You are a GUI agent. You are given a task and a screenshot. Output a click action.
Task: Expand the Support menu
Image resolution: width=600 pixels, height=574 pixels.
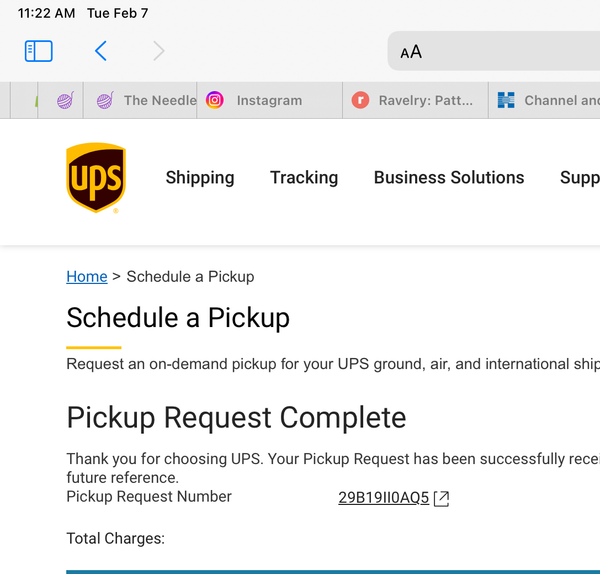[x=580, y=178]
